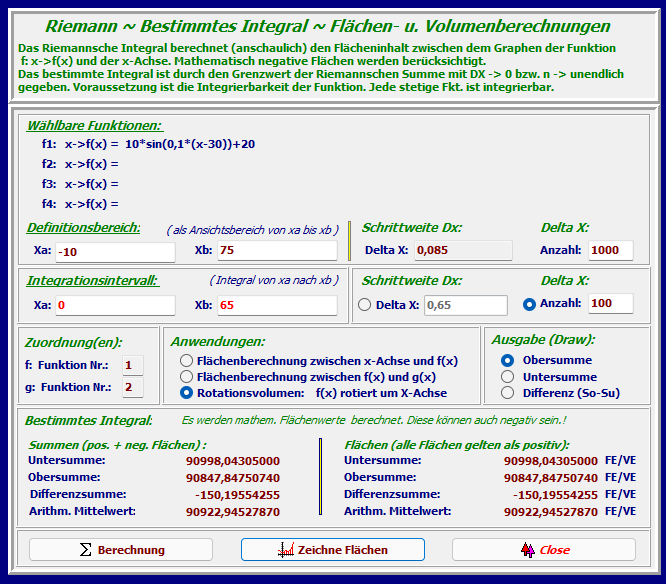Image resolution: width=666 pixels, height=584 pixels.
Task: Choose the Rotationsvolumen radio option
Action: coord(185,393)
